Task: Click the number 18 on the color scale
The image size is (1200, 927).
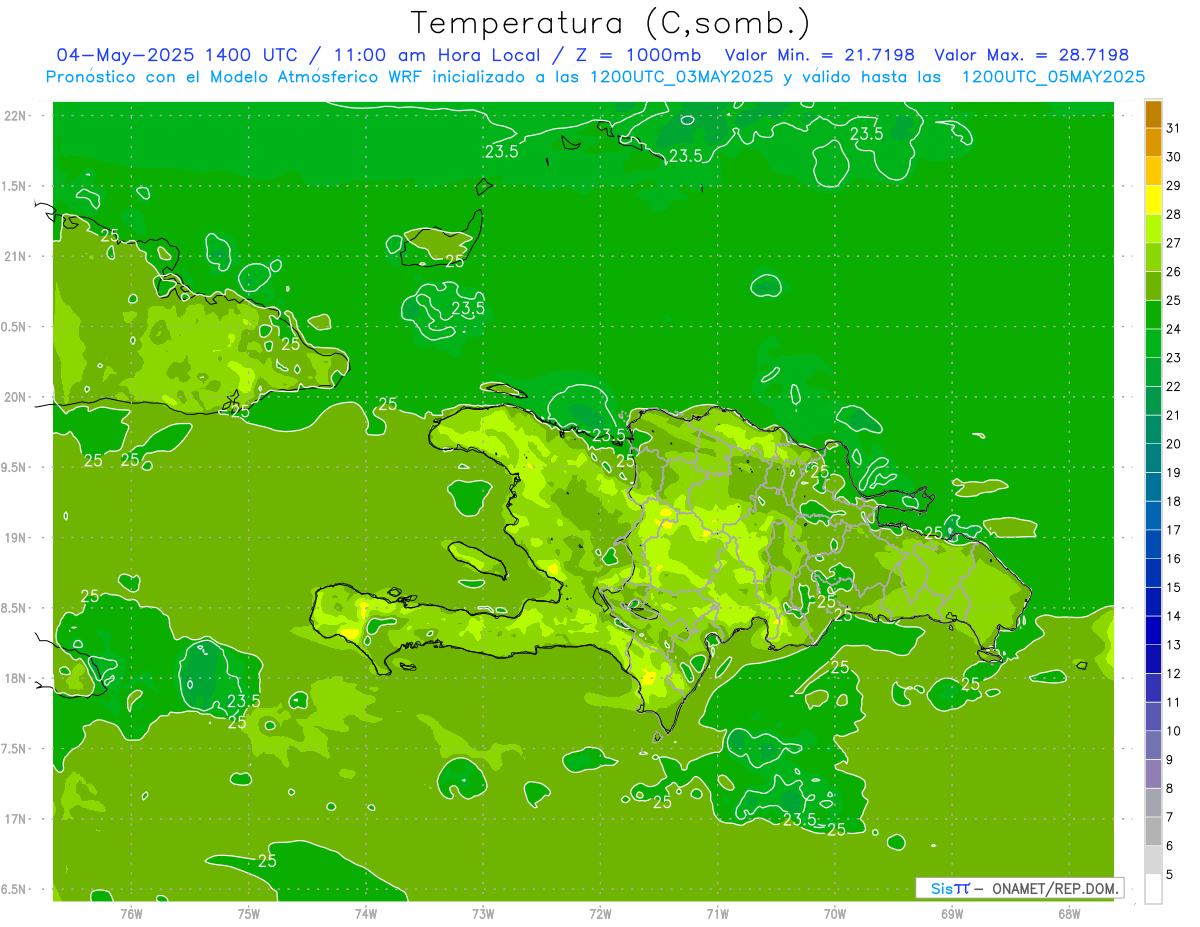Action: tap(1174, 501)
